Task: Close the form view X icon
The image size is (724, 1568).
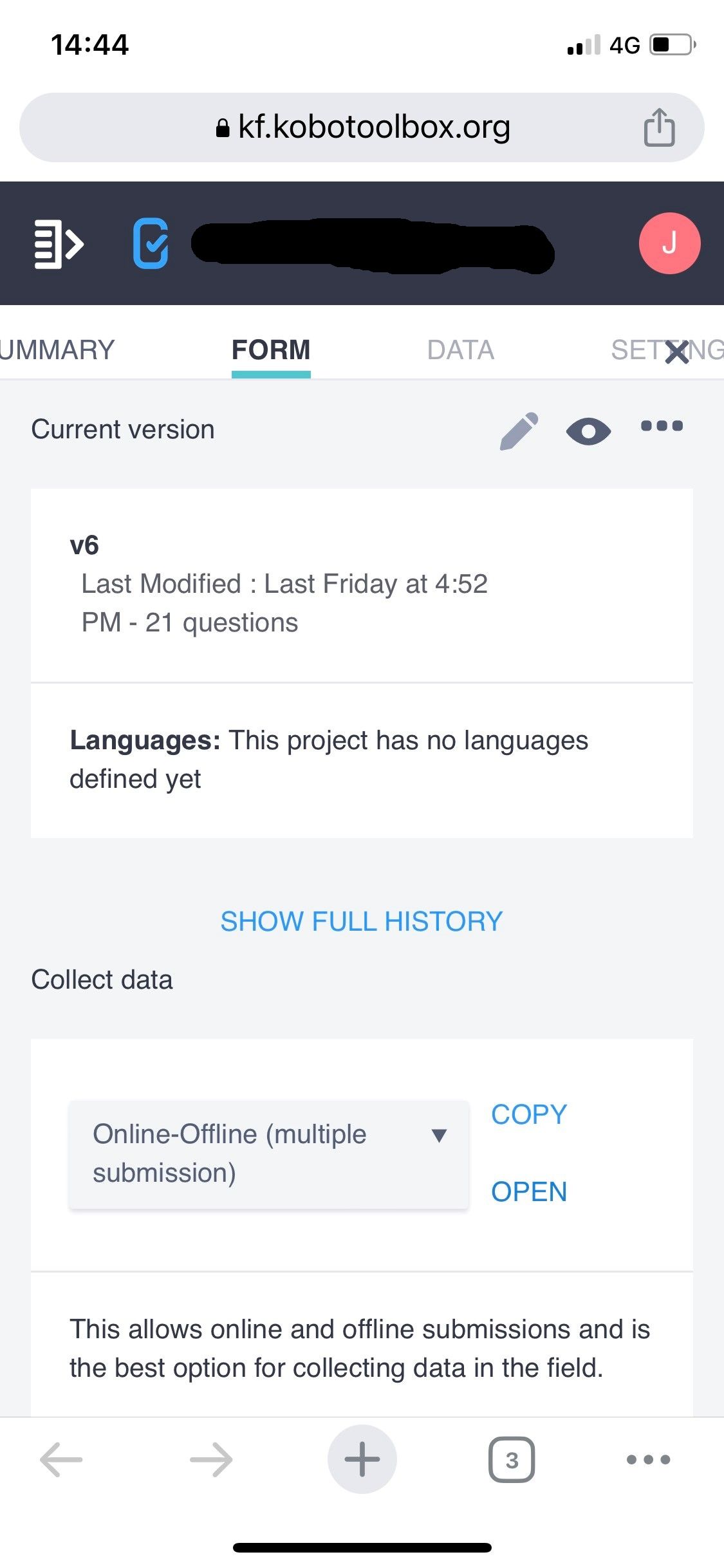Action: 677,352
